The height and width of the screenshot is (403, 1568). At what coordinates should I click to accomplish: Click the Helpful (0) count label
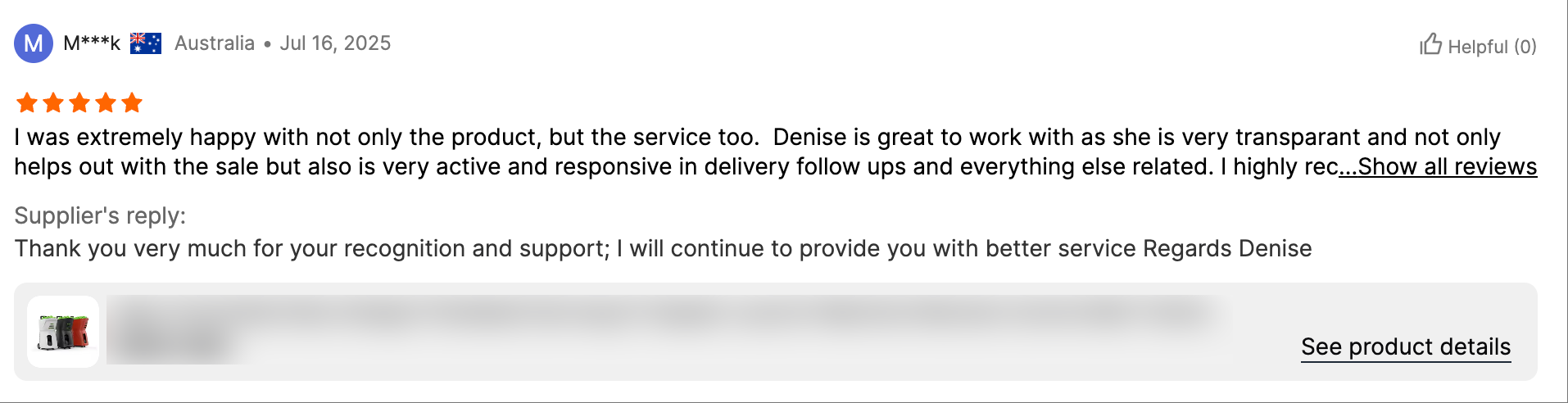click(1492, 47)
